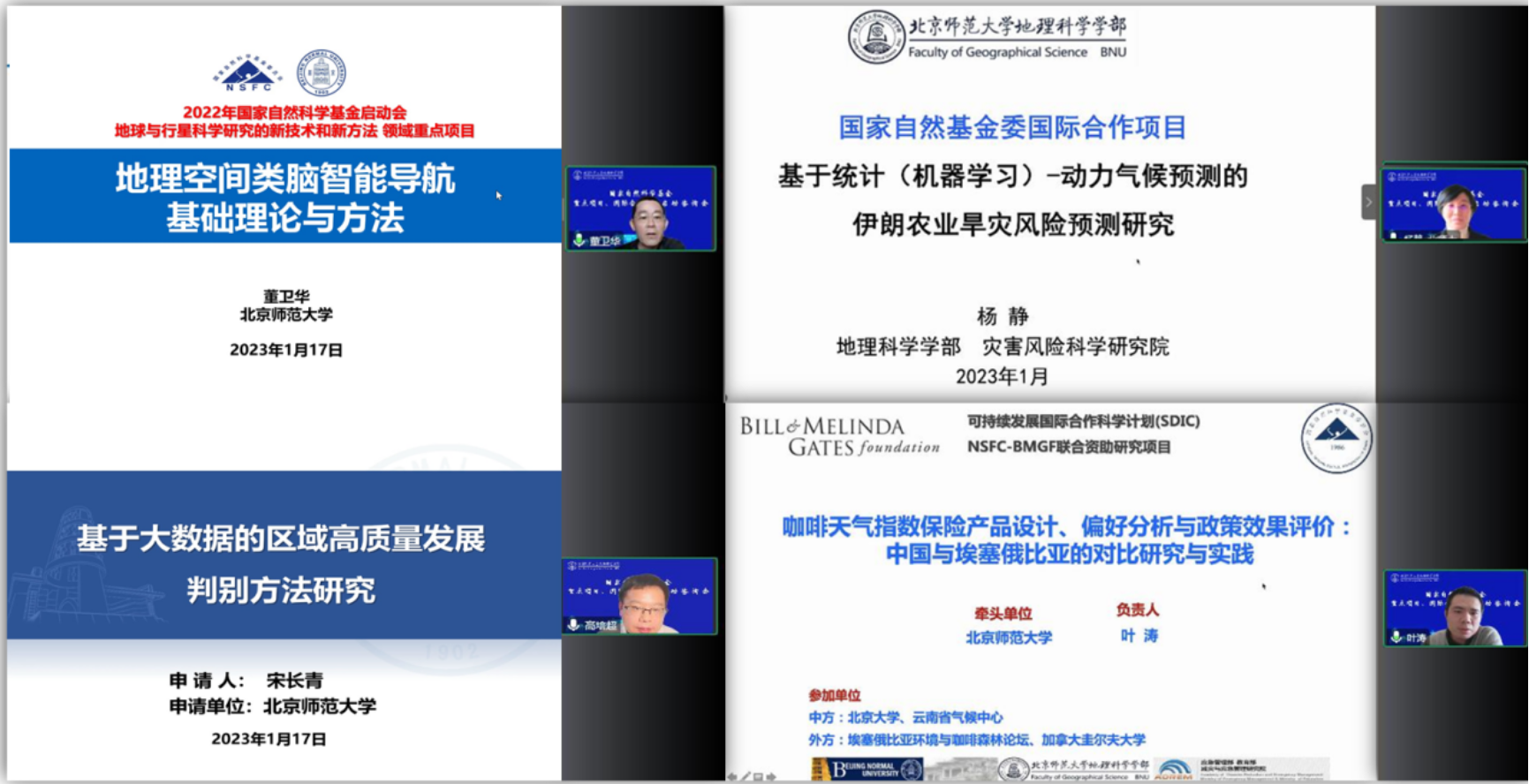This screenshot has height=784, width=1529.
Task: Click the Faculty of Geographical Science BNU logo
Action: 987,37
